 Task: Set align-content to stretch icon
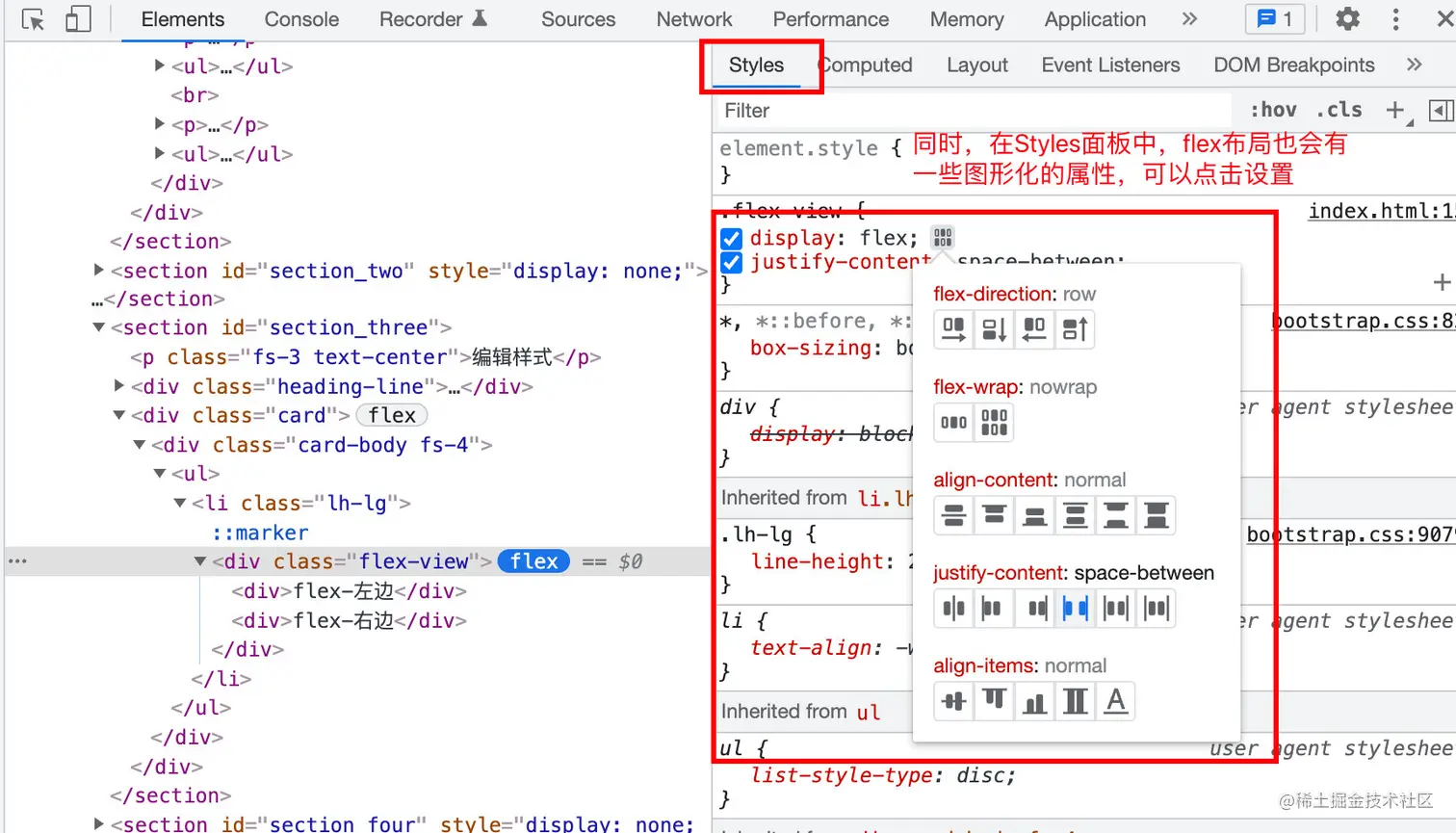(x=1156, y=515)
